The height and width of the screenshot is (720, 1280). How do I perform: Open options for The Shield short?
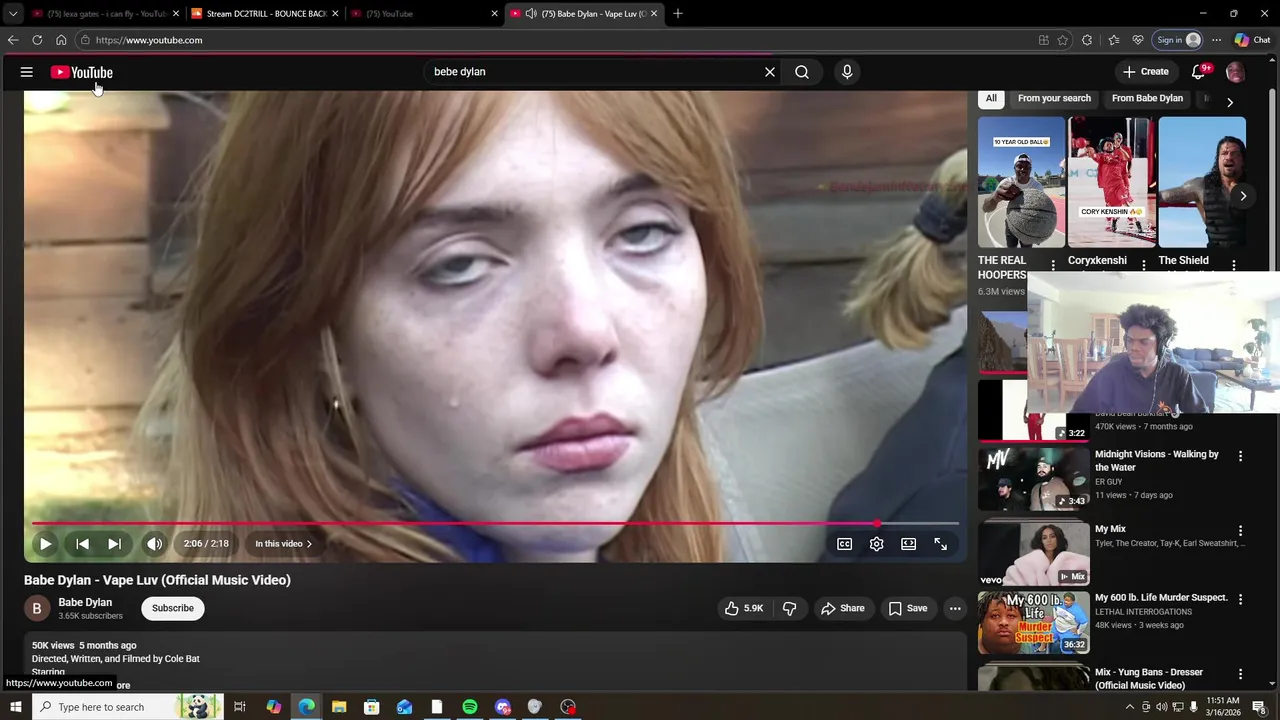pos(1234,265)
